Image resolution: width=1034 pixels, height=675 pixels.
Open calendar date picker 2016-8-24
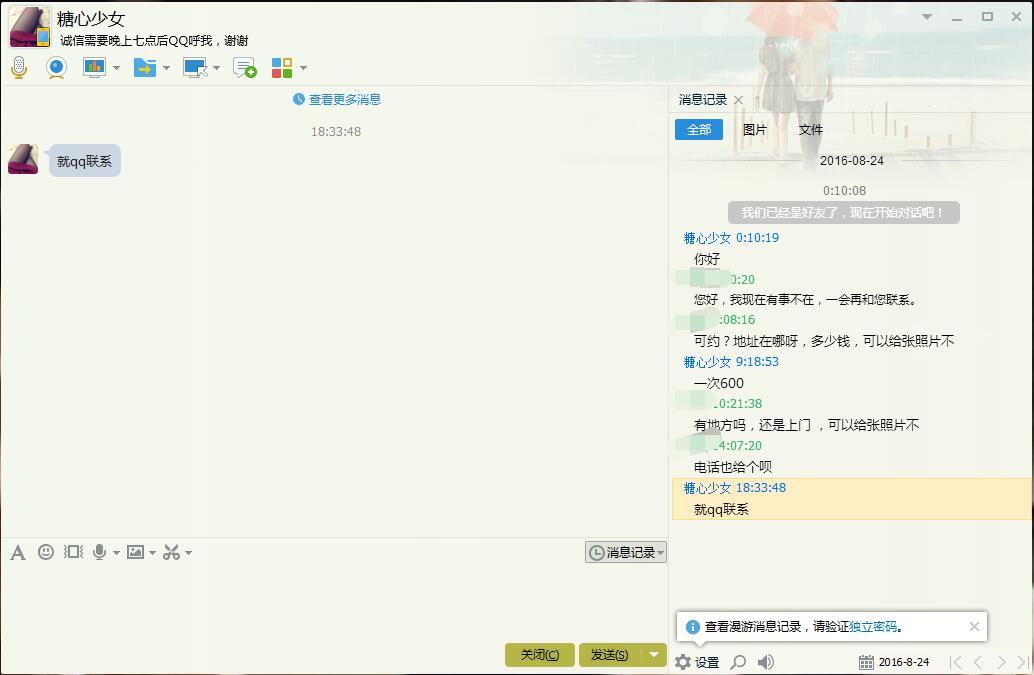(894, 662)
